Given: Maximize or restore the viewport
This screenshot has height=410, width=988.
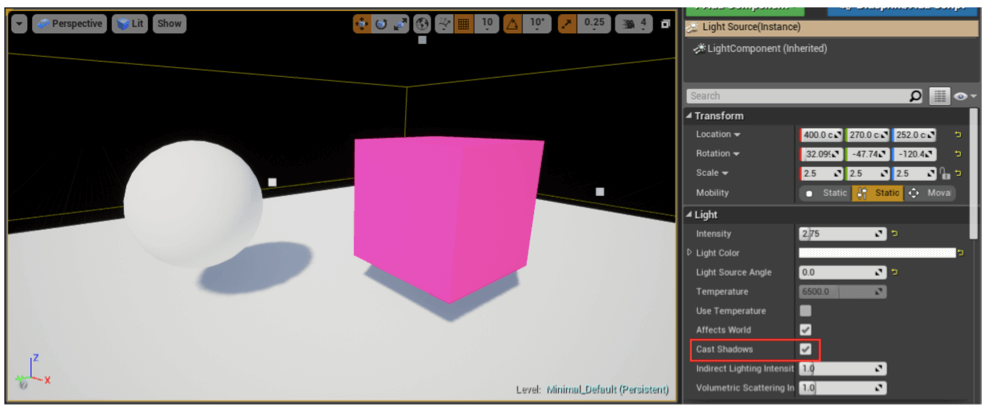Looking at the screenshot, I should [666, 23].
